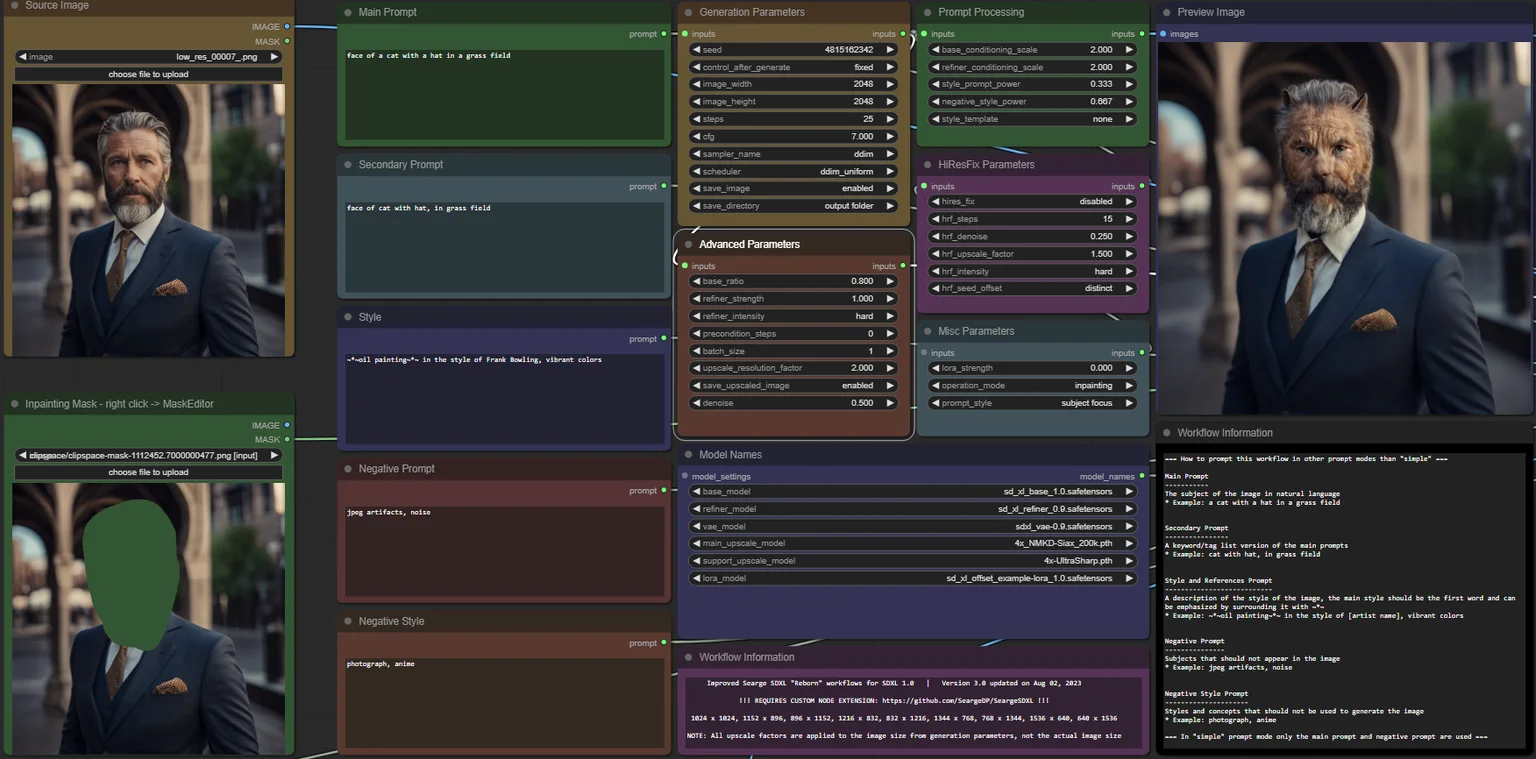Increase the steps value with right arrow
The width and height of the screenshot is (1536, 759).
(x=890, y=119)
